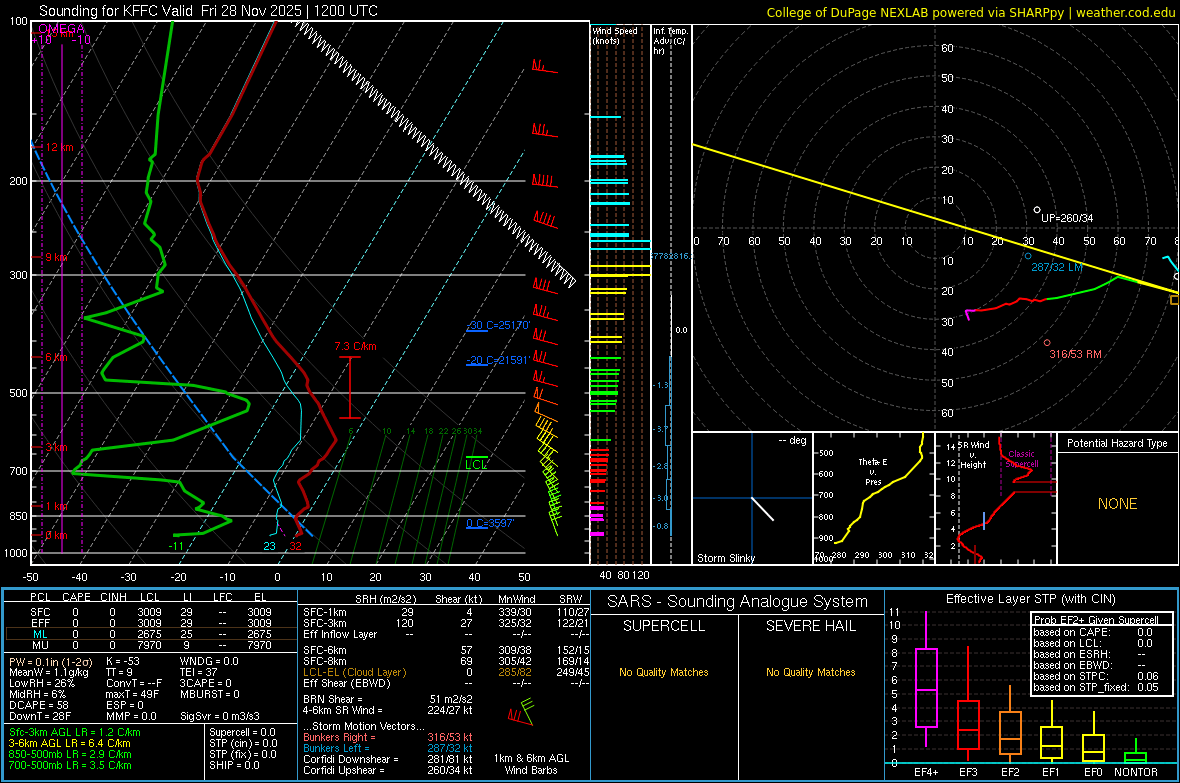Click the 'K = -53' index value
Screen dimensions: 1180x783
coord(123,661)
